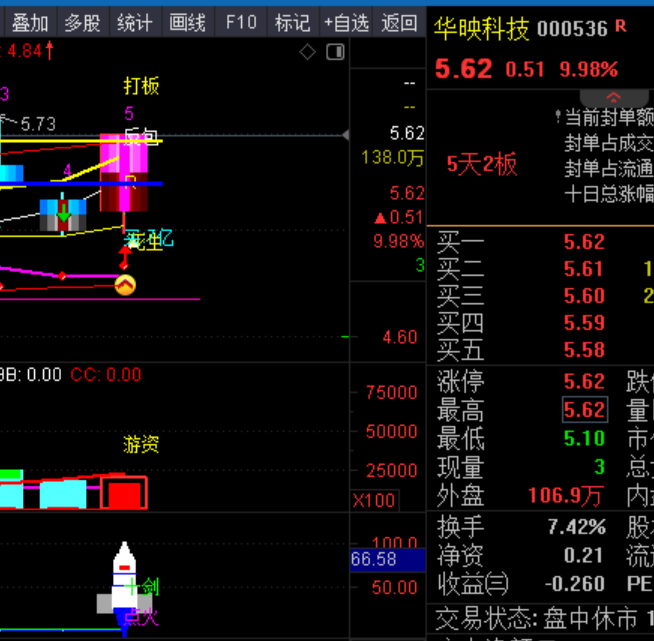The height and width of the screenshot is (641, 654).
Task: Collapse the limit-up info panel chevron
Action: click(614, 98)
